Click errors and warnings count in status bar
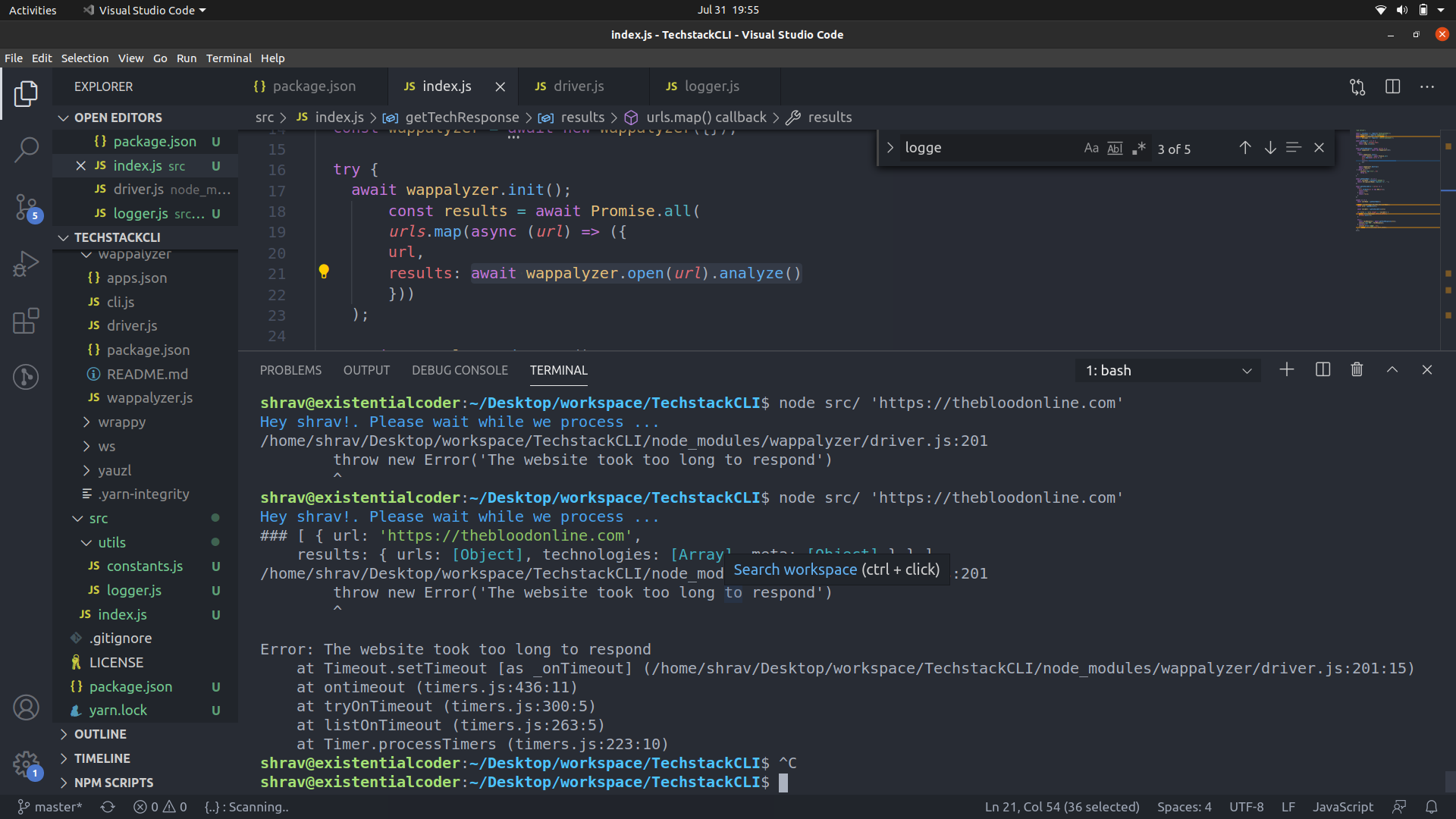This screenshot has height=819, width=1456. point(160,807)
